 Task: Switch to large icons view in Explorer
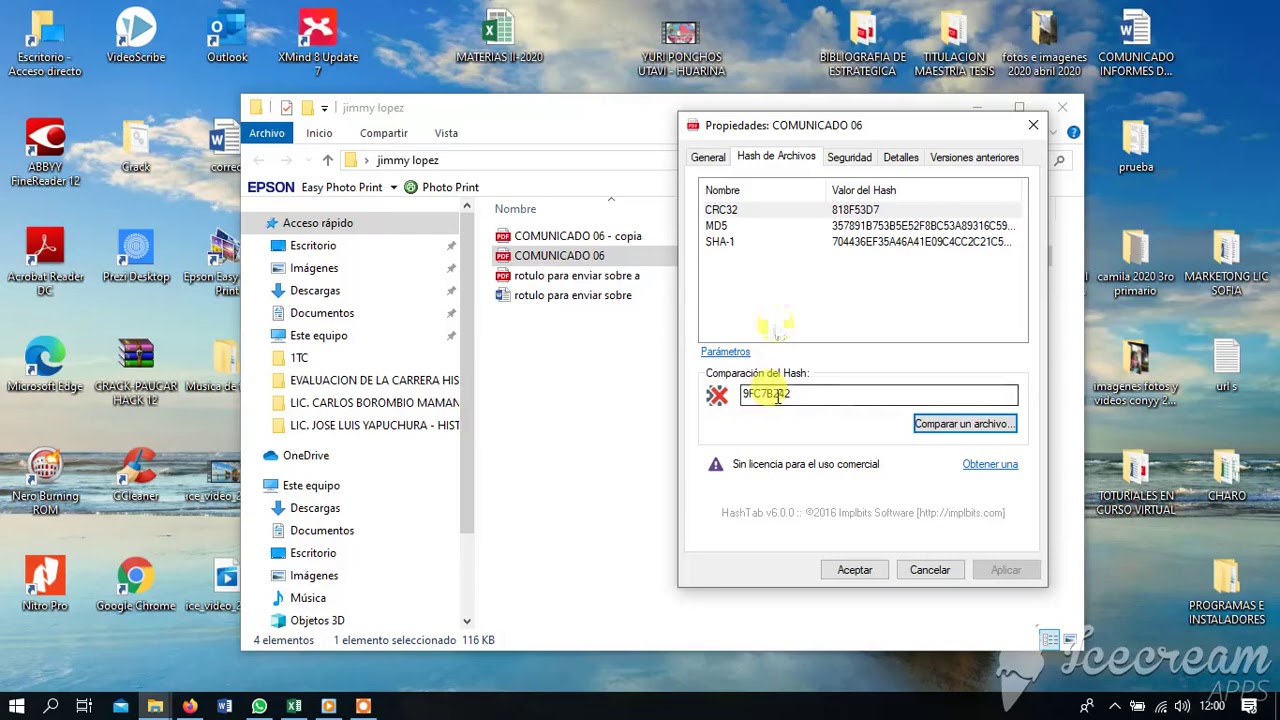click(1069, 640)
